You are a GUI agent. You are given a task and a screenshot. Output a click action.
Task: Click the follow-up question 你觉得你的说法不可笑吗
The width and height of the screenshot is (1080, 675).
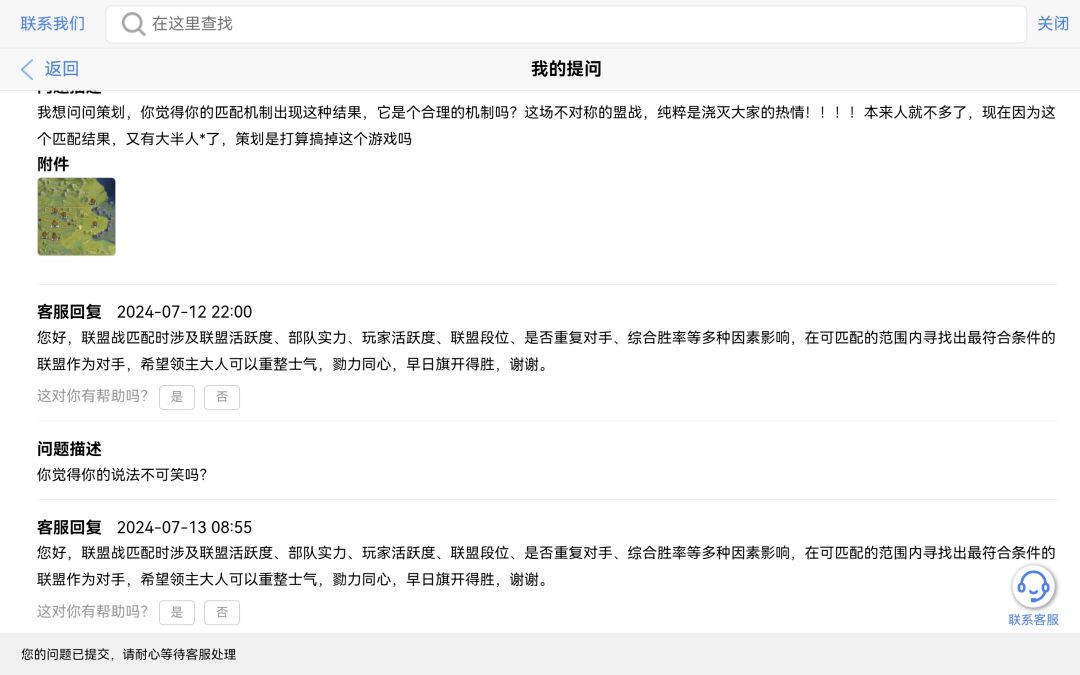pyautogui.click(x=122, y=475)
